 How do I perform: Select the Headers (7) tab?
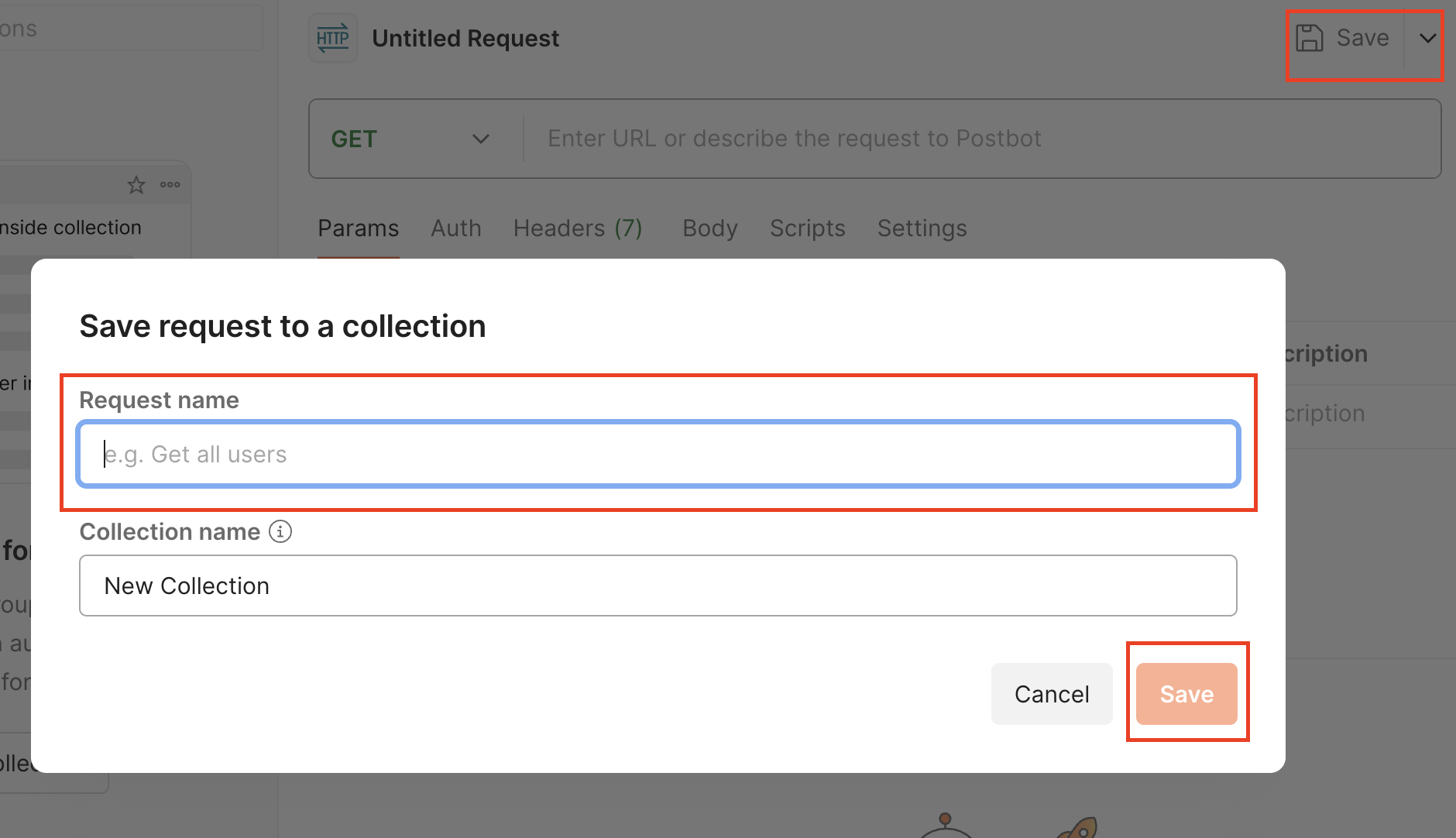click(578, 228)
